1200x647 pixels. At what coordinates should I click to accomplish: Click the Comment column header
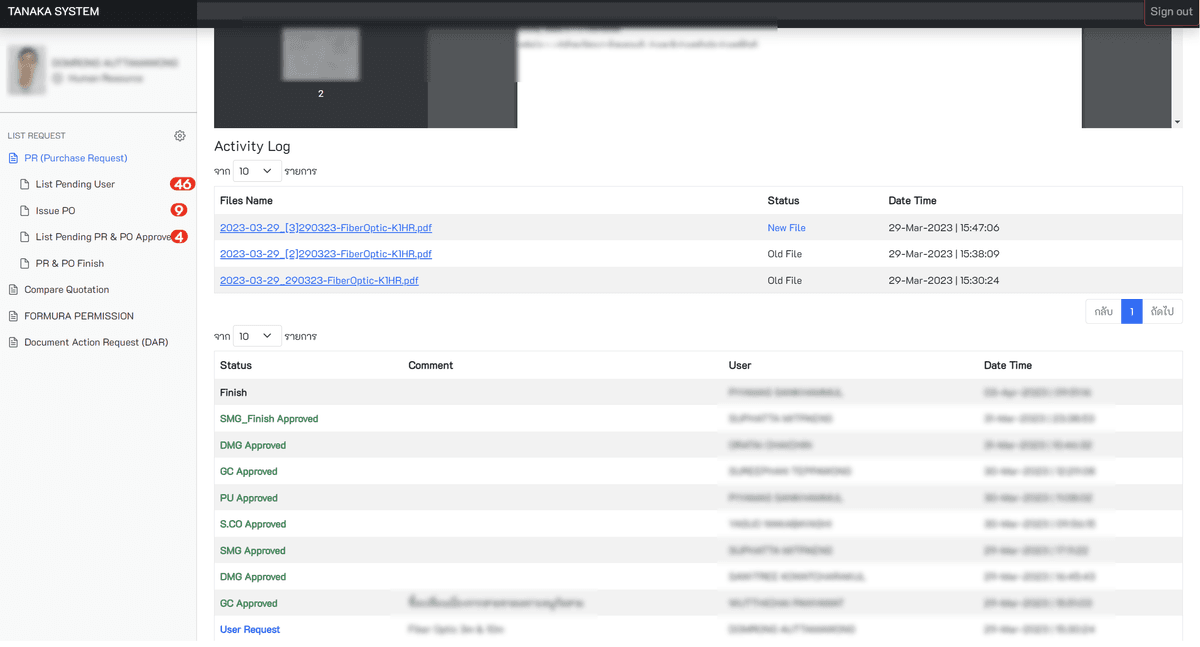point(431,366)
